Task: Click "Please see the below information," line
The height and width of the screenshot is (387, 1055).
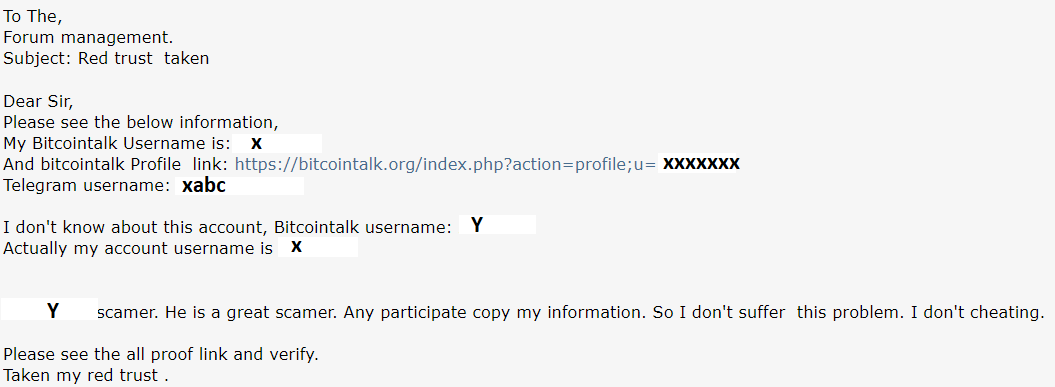Action: 141,123
